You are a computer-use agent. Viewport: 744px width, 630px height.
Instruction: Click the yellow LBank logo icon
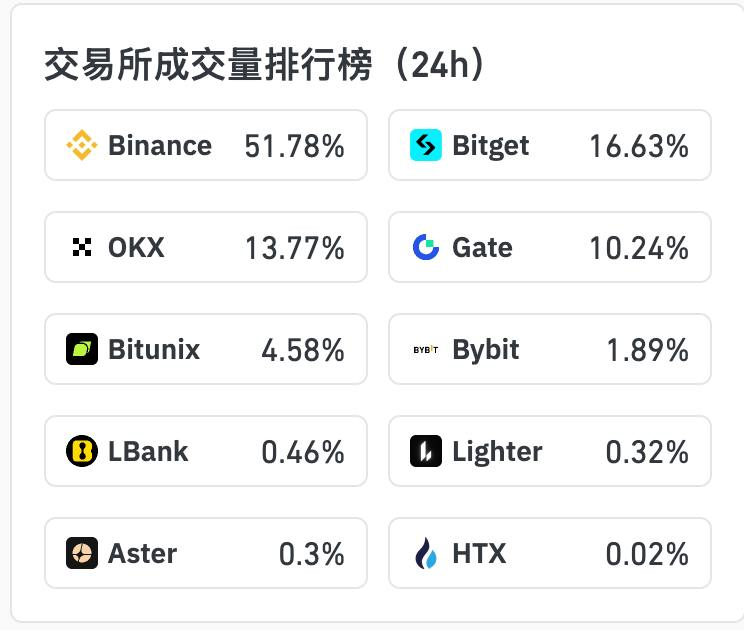click(82, 452)
